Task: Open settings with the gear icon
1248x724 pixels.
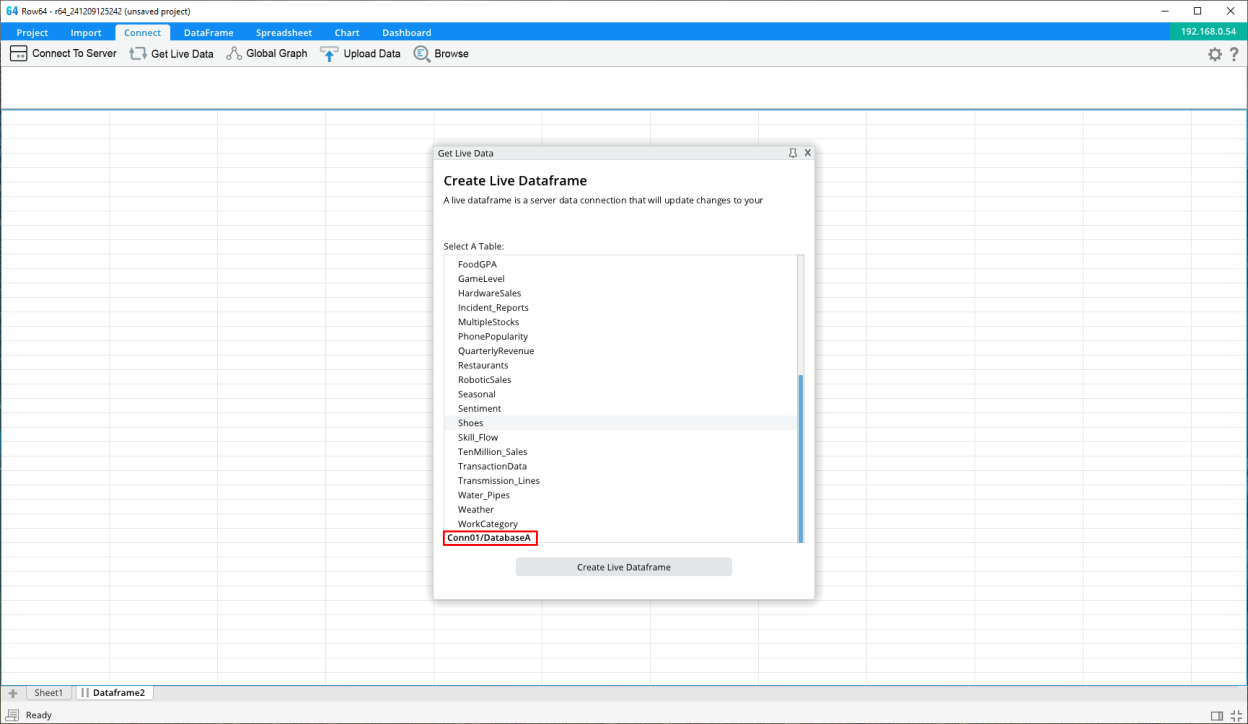Action: [1215, 55]
